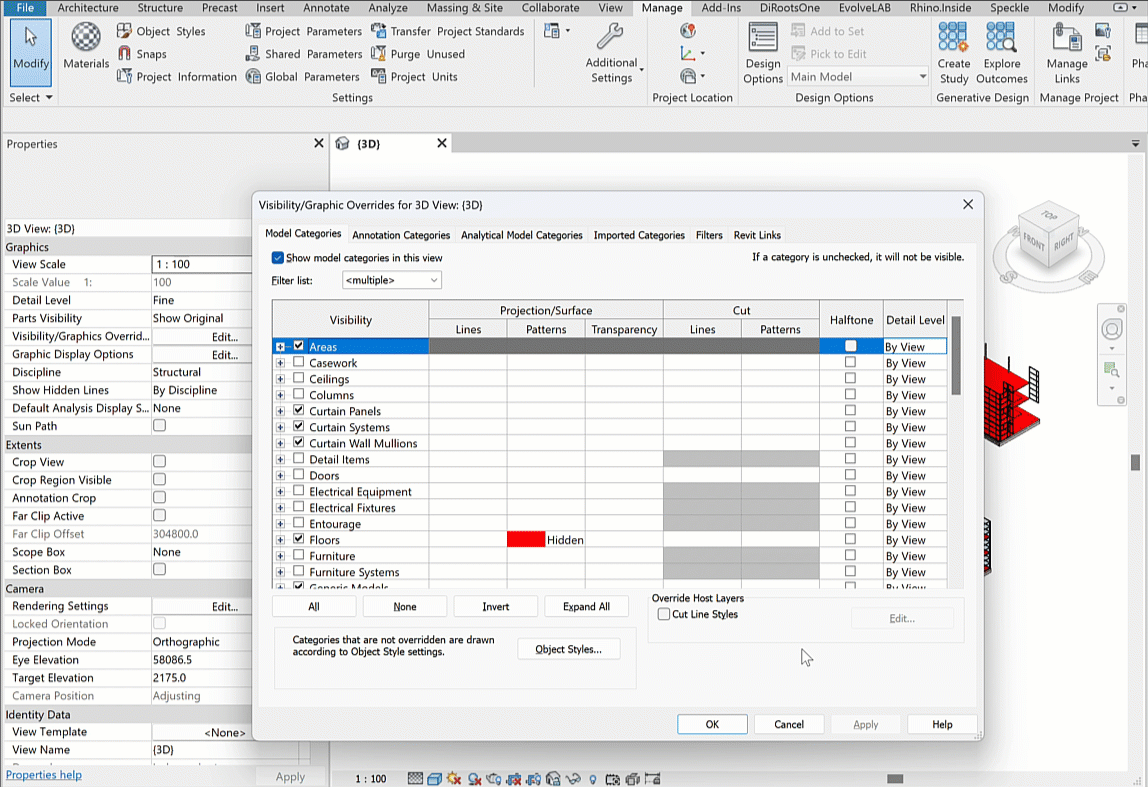Image resolution: width=1148 pixels, height=787 pixels.
Task: Click the red Floors pattern swatch
Action: coord(526,540)
